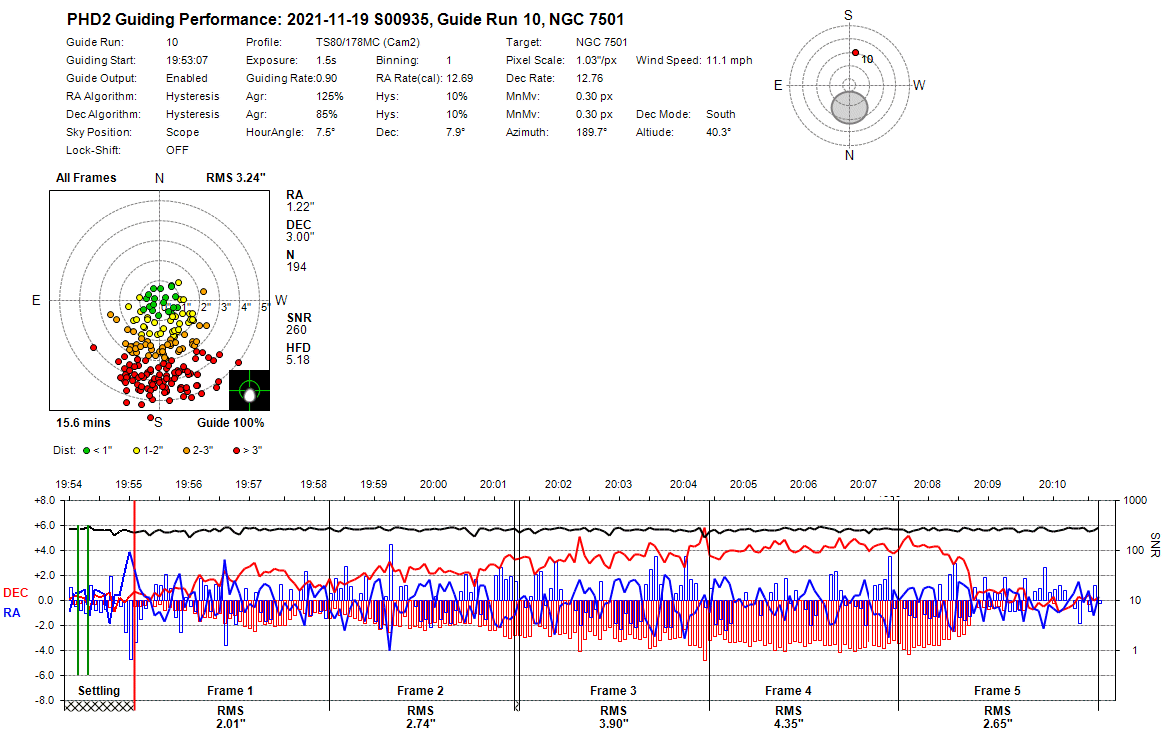Screen dimensions: 1174x736
Task: Click the SNR axis label right of graph
Action: (x=1155, y=545)
